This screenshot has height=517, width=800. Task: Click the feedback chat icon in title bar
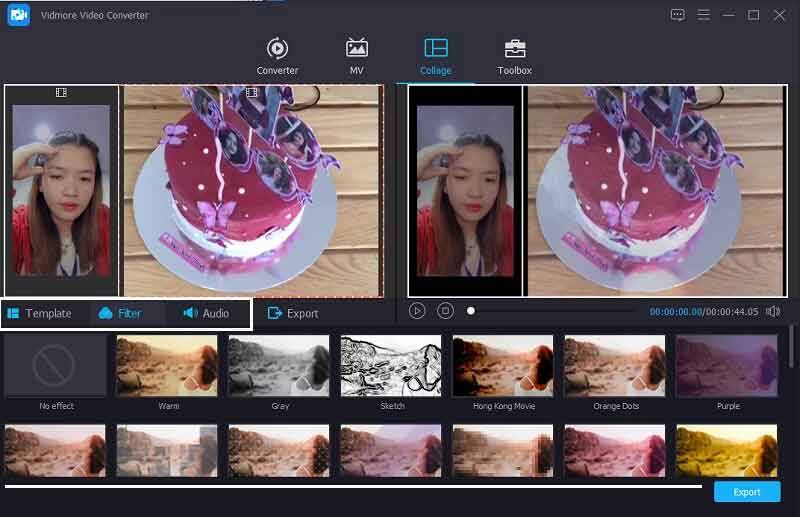point(678,15)
